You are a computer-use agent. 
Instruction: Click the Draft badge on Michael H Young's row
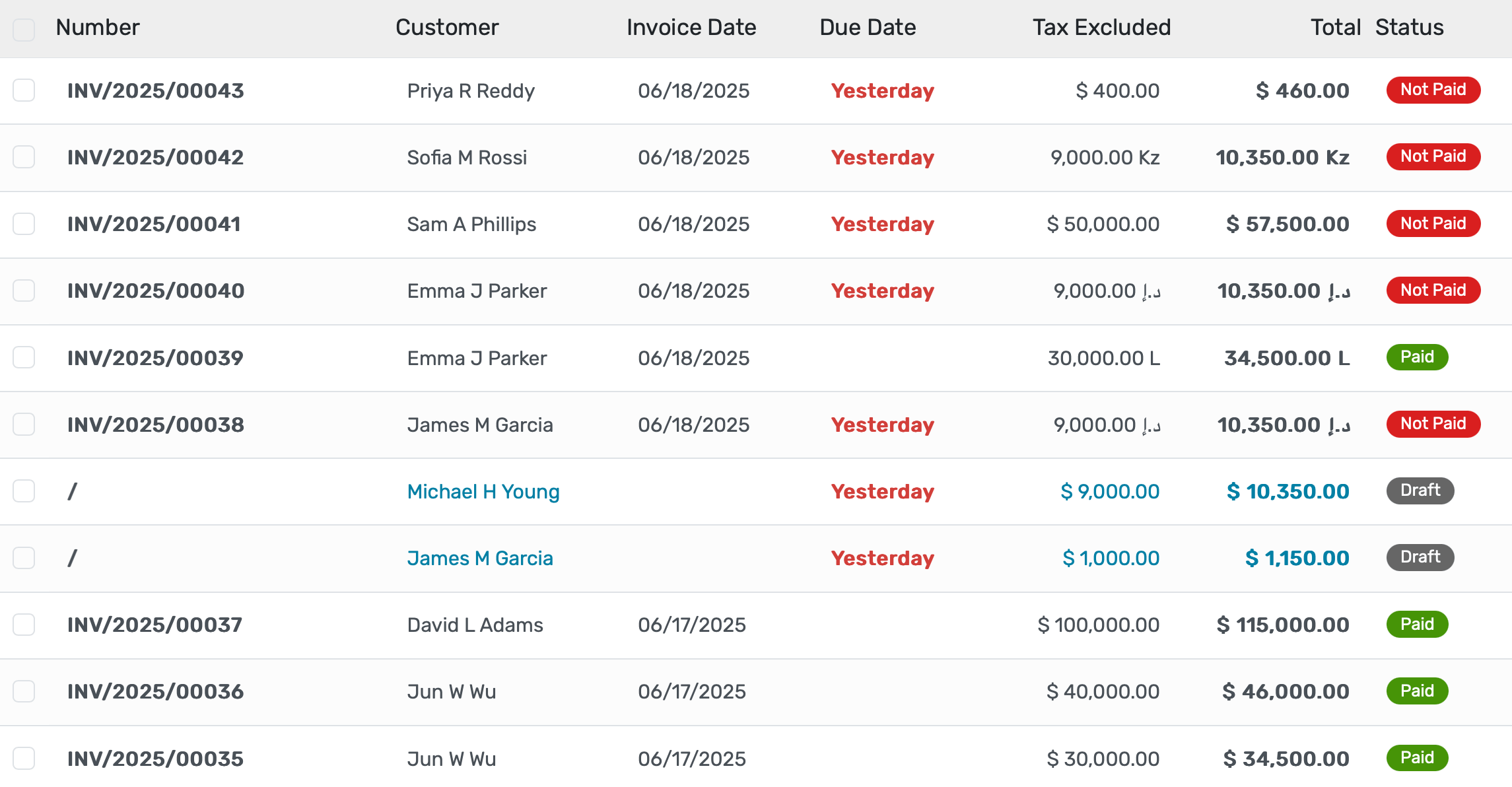1420,491
